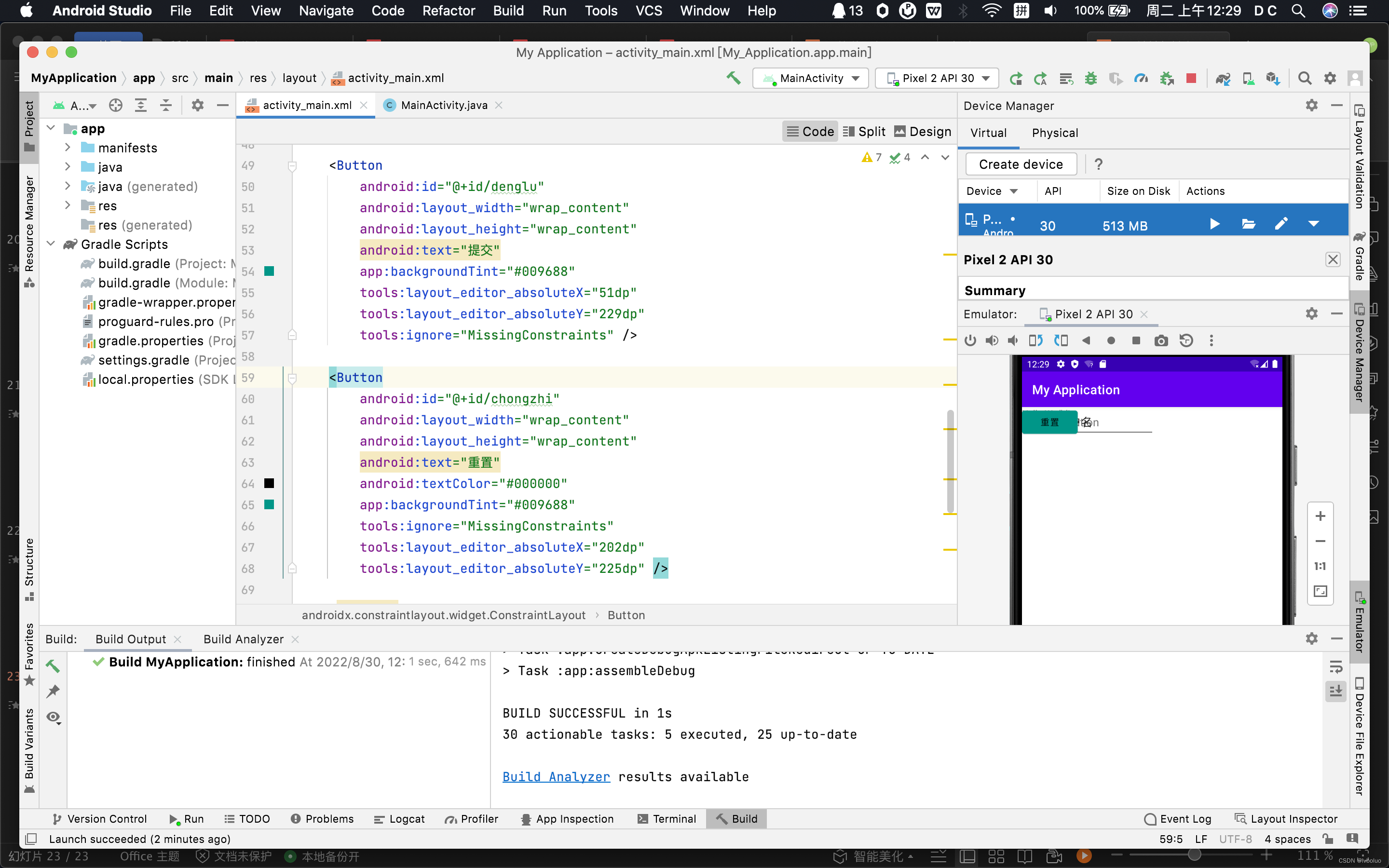Take an emulator screenshot with the camera icon

click(x=1160, y=341)
